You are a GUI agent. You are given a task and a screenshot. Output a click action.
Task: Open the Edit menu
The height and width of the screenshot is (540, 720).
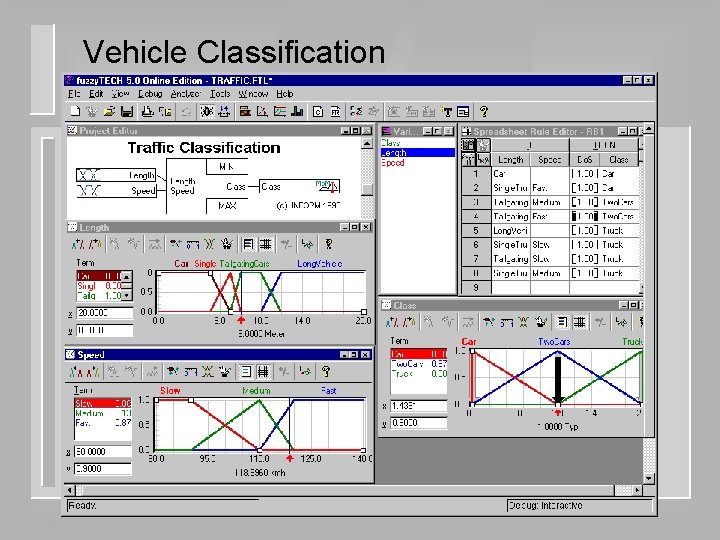(96, 94)
